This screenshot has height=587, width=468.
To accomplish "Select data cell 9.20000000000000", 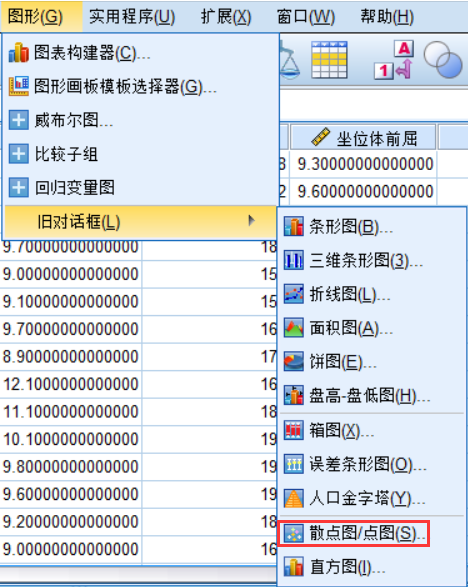I will point(71,522).
